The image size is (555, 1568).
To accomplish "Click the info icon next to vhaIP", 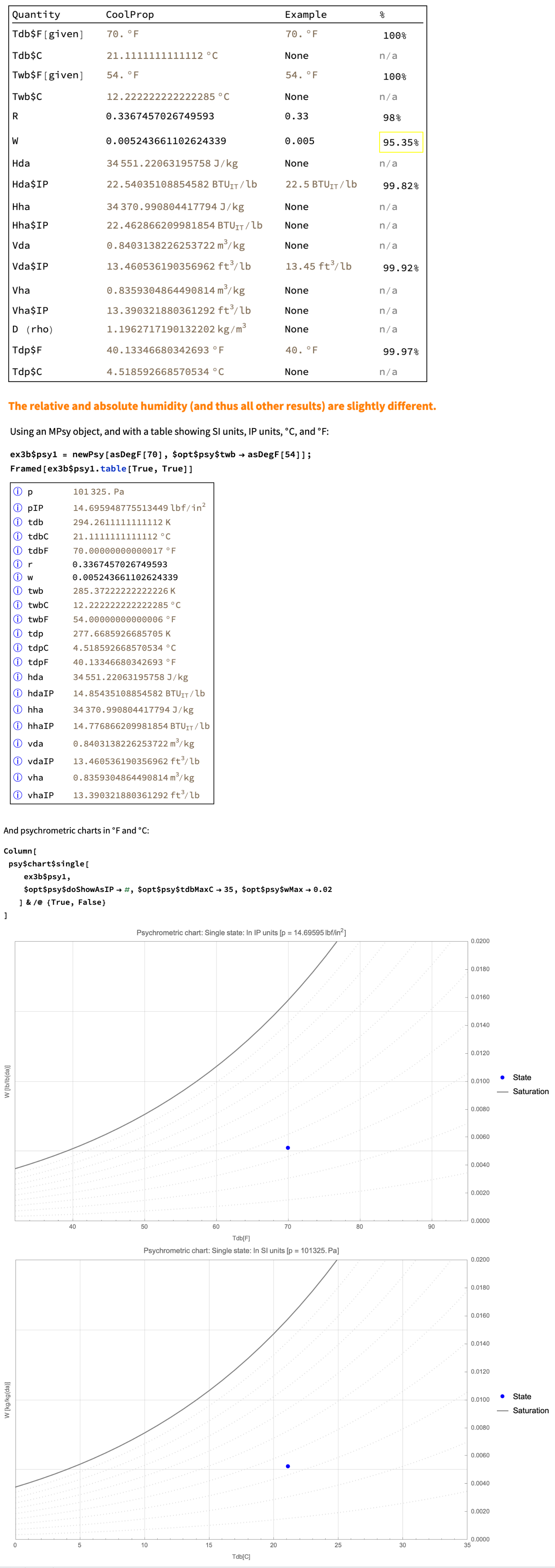I will tap(18, 795).
